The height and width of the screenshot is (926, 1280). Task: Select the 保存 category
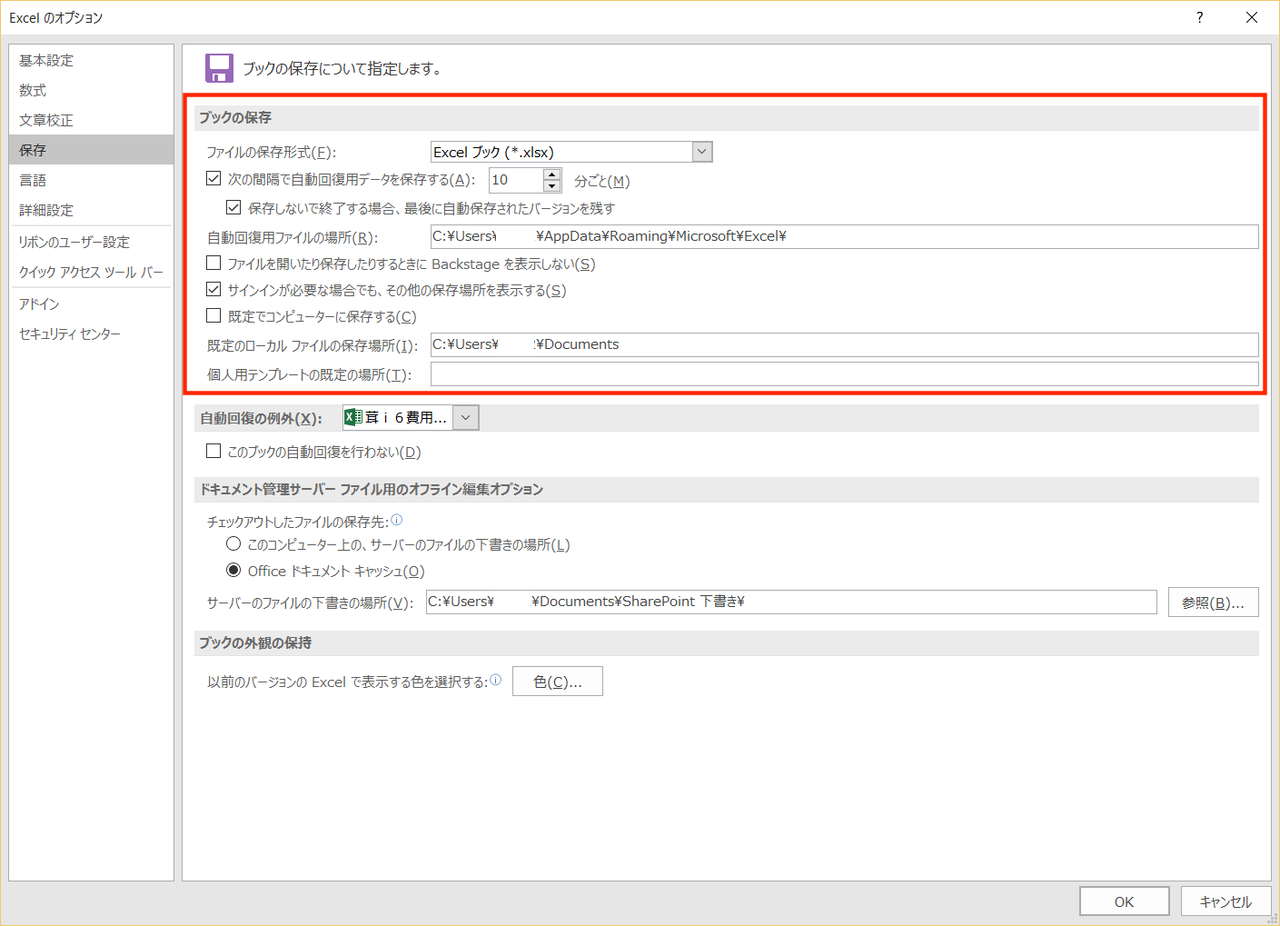point(91,151)
